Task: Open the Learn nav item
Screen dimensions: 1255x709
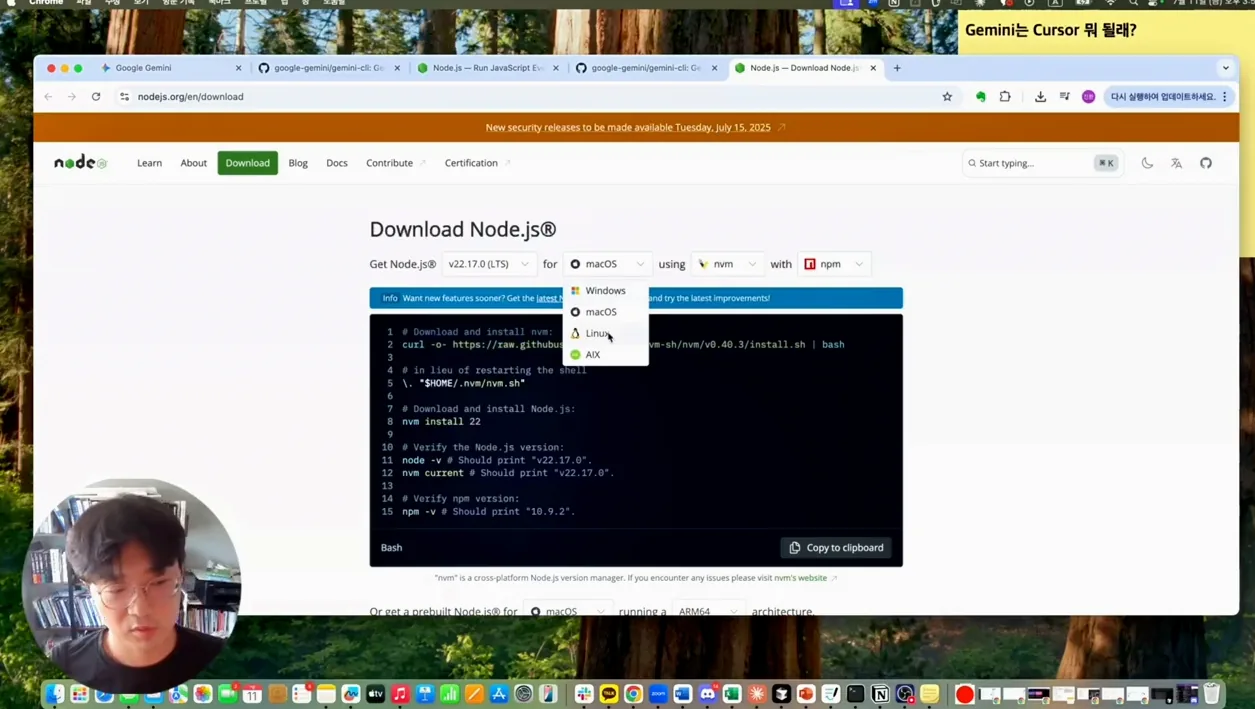Action: (149, 163)
